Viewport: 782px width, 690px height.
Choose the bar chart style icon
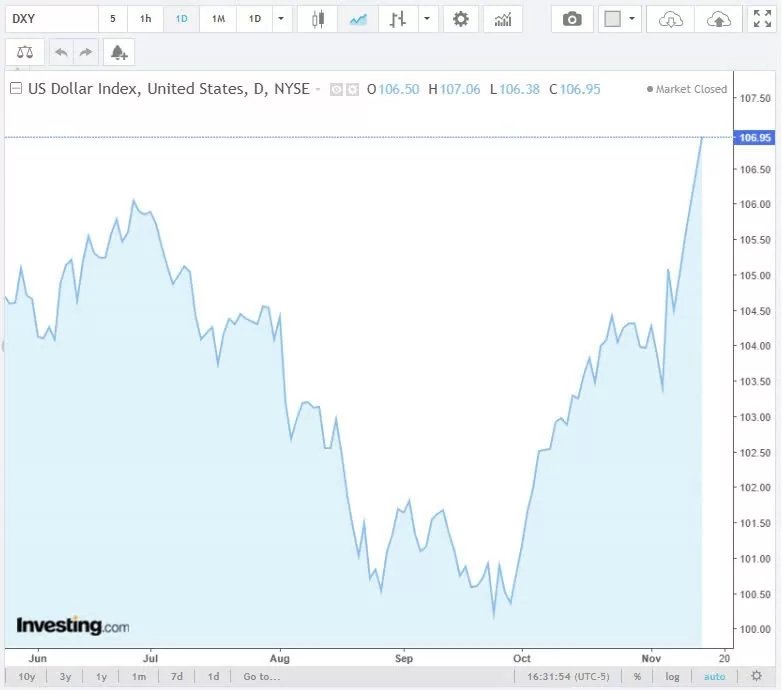tap(397, 19)
